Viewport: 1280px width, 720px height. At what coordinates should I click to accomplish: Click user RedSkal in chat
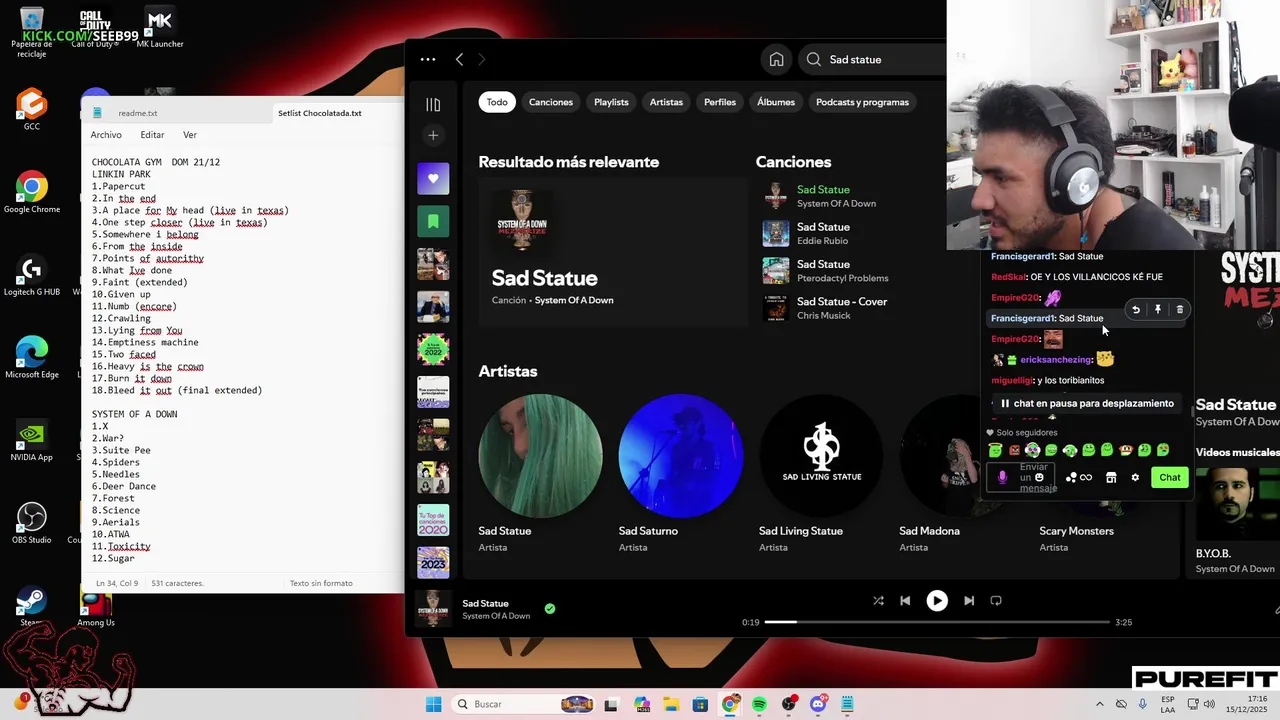pos(1008,277)
